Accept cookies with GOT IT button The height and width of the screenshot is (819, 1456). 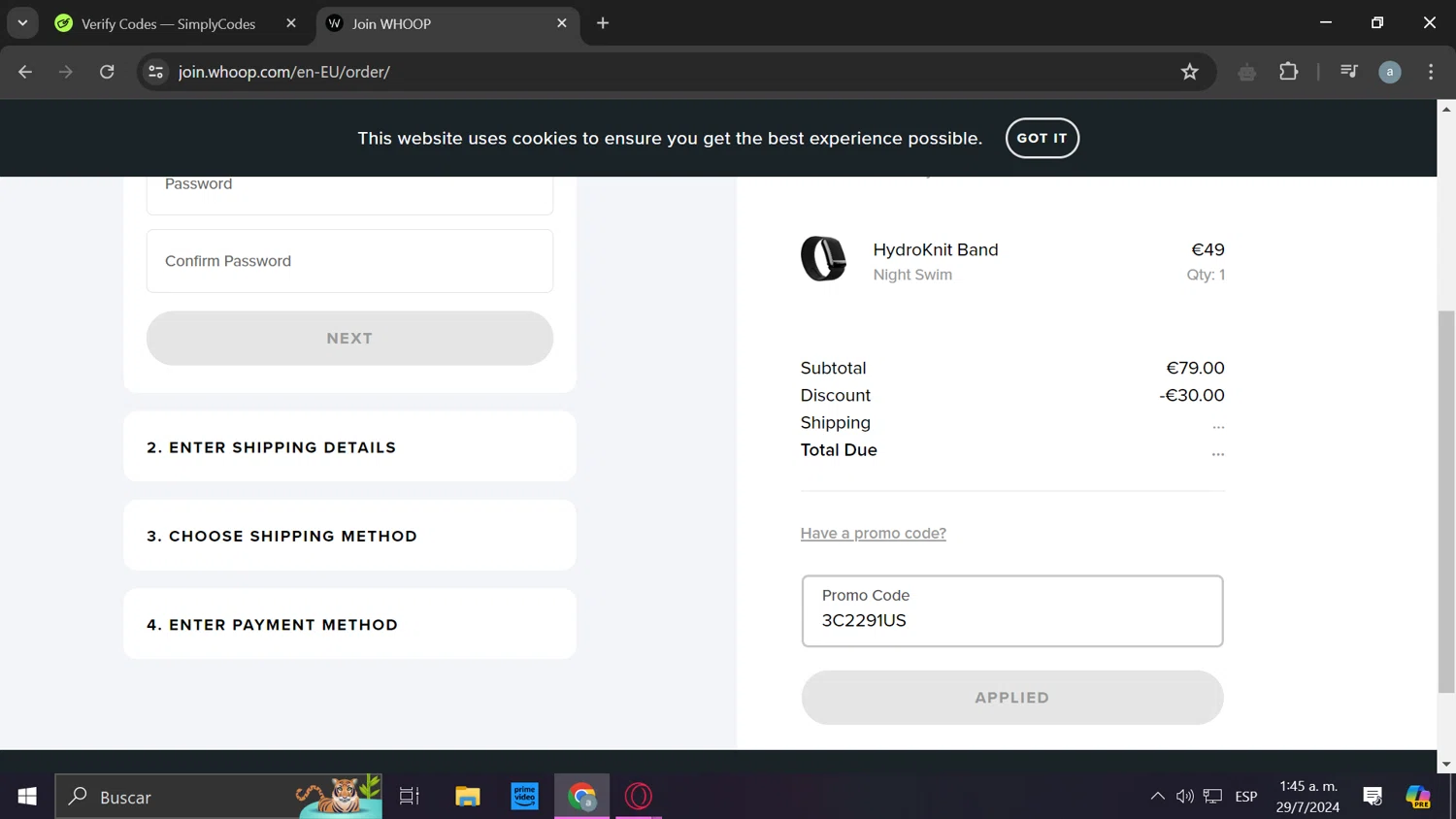click(1042, 138)
